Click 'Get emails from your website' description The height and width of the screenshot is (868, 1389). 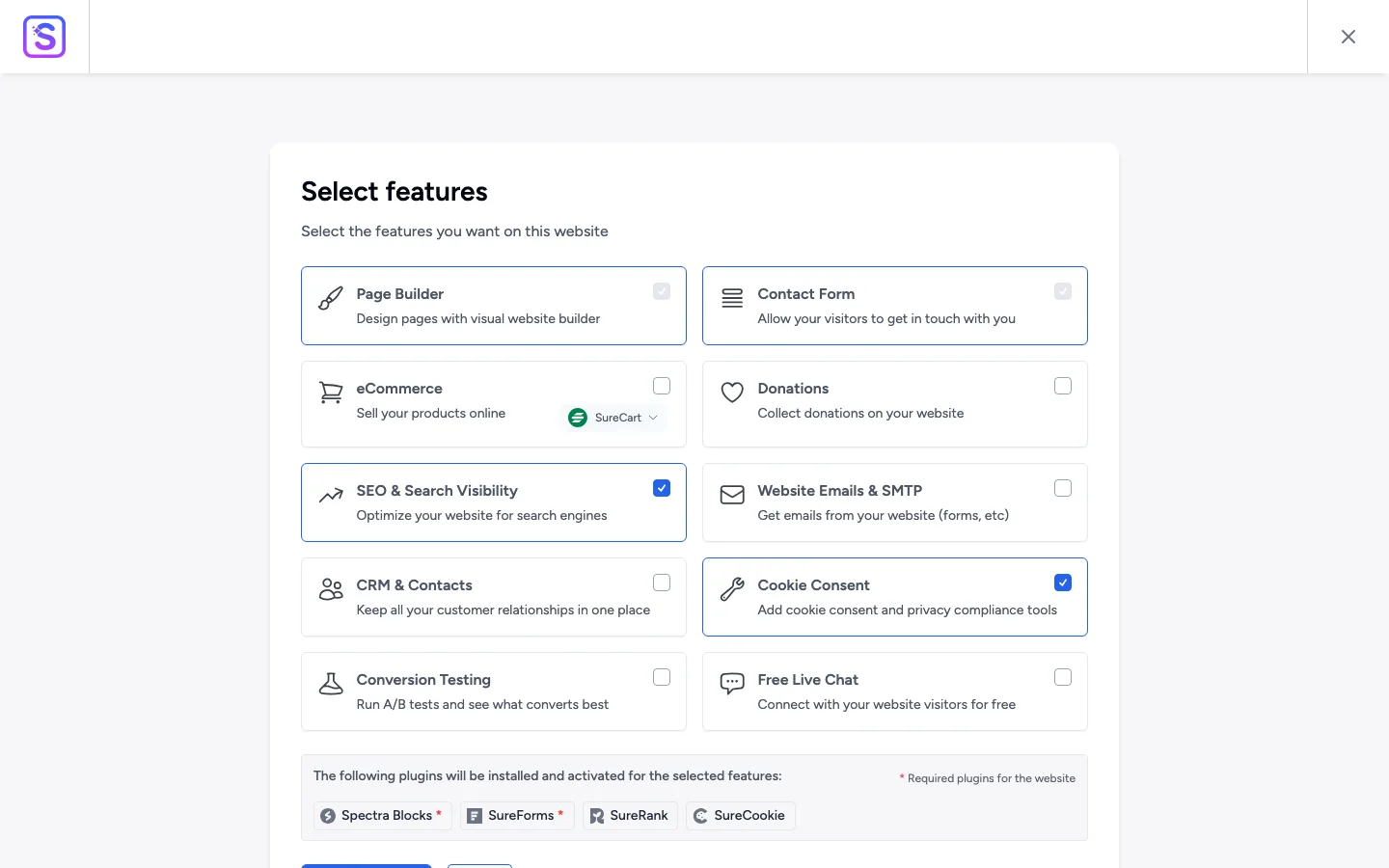884,516
